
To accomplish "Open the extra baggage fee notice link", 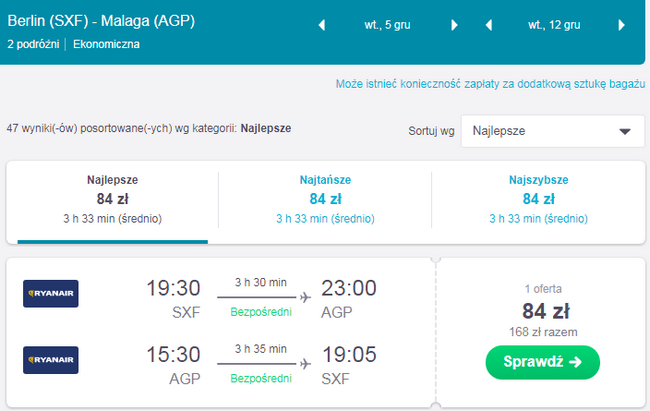I will 490,84.
